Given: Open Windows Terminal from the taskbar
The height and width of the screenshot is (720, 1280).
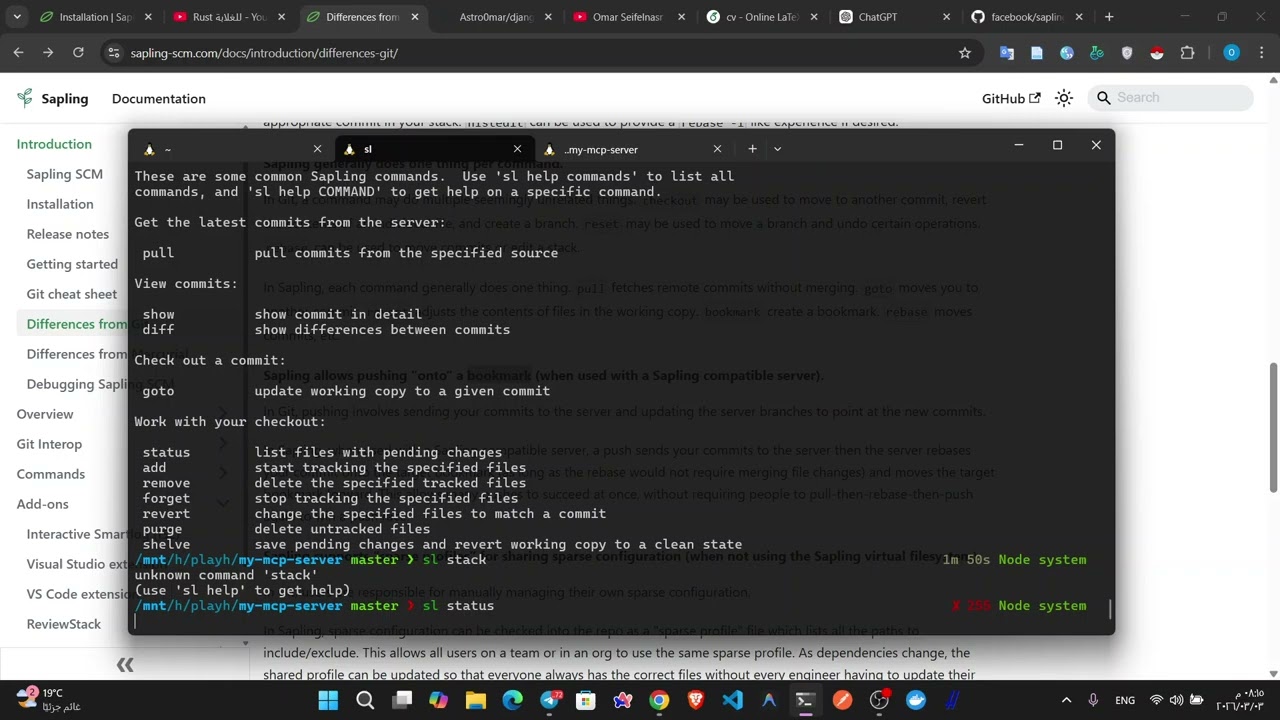Looking at the screenshot, I should click(805, 700).
